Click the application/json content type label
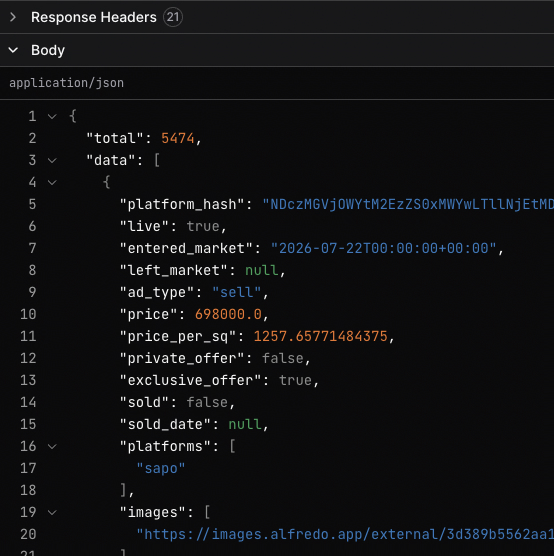Viewport: 554px width, 556px height. (66, 83)
